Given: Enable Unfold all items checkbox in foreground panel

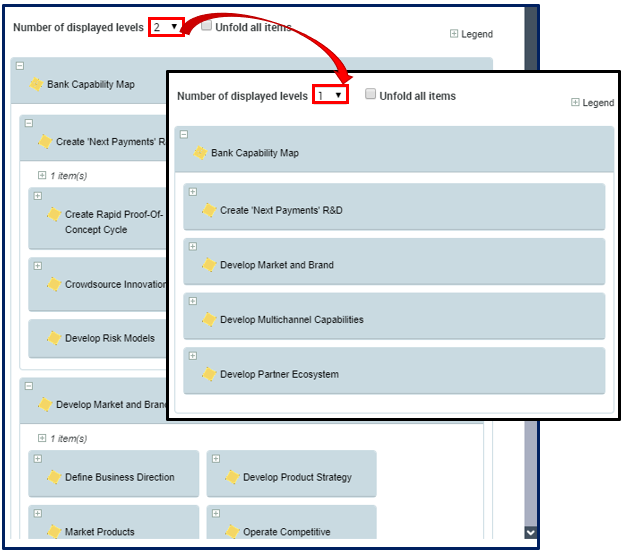Looking at the screenshot, I should (371, 95).
